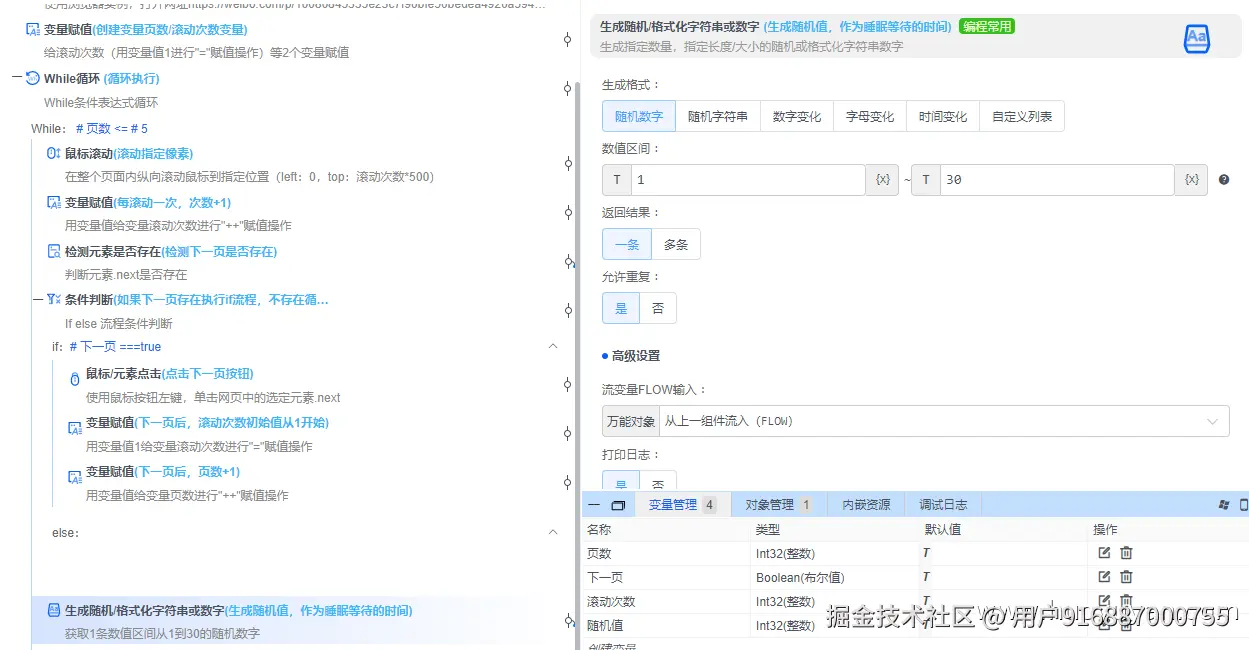Delete the 下一页 variable with trash icon
The image size is (1249, 650).
(x=1126, y=577)
